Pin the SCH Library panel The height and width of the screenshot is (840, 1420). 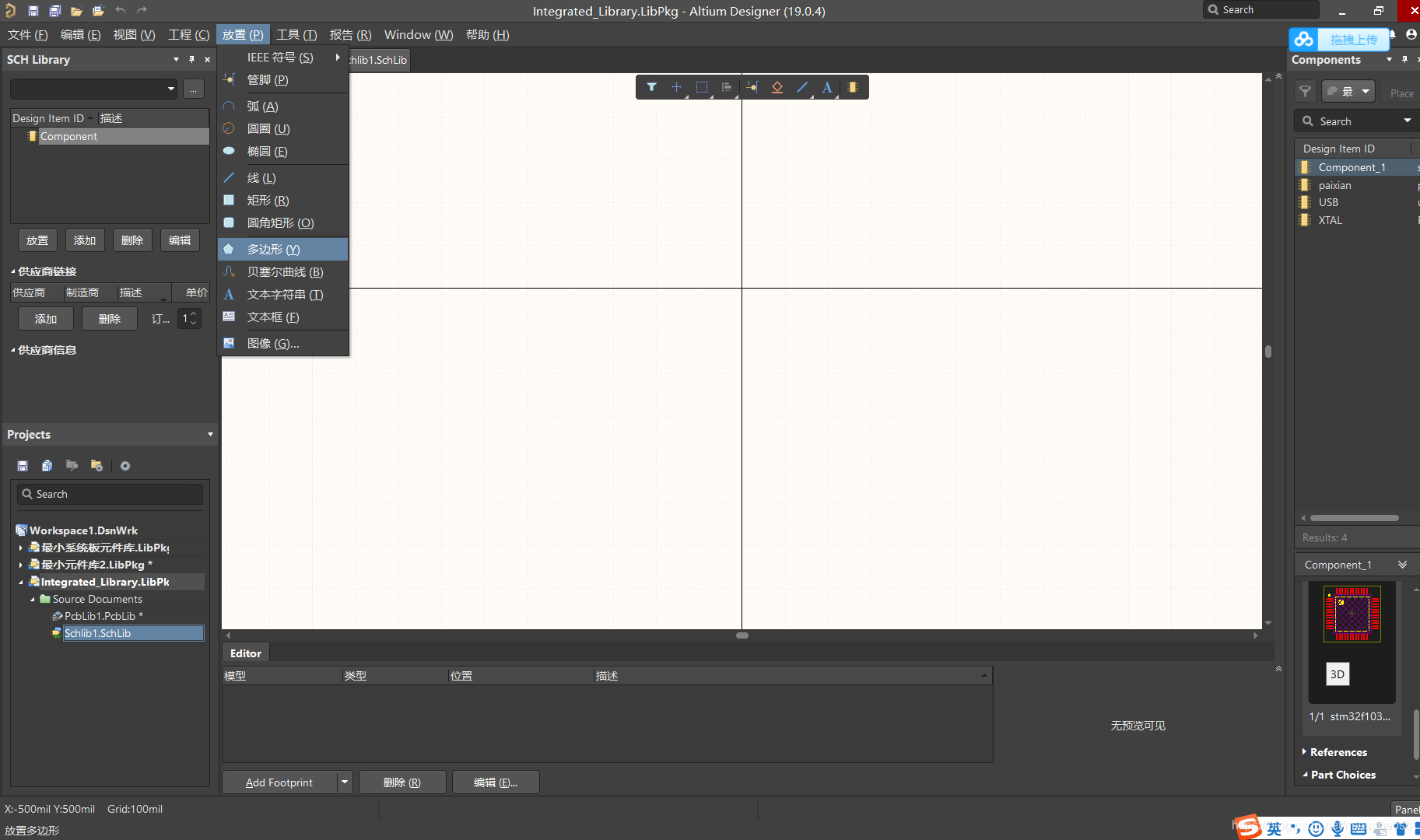pos(191,59)
